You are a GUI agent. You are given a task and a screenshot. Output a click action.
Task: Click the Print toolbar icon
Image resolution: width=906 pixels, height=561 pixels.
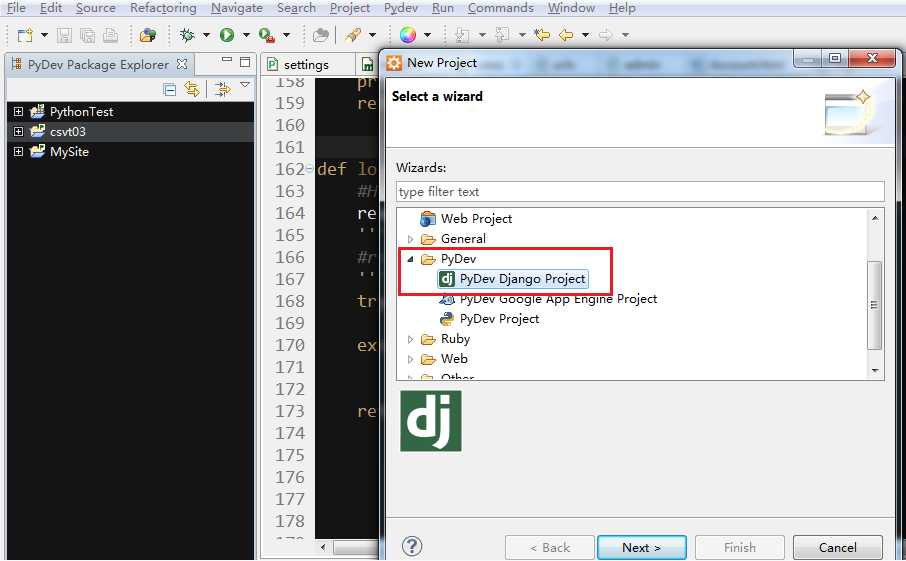[110, 35]
